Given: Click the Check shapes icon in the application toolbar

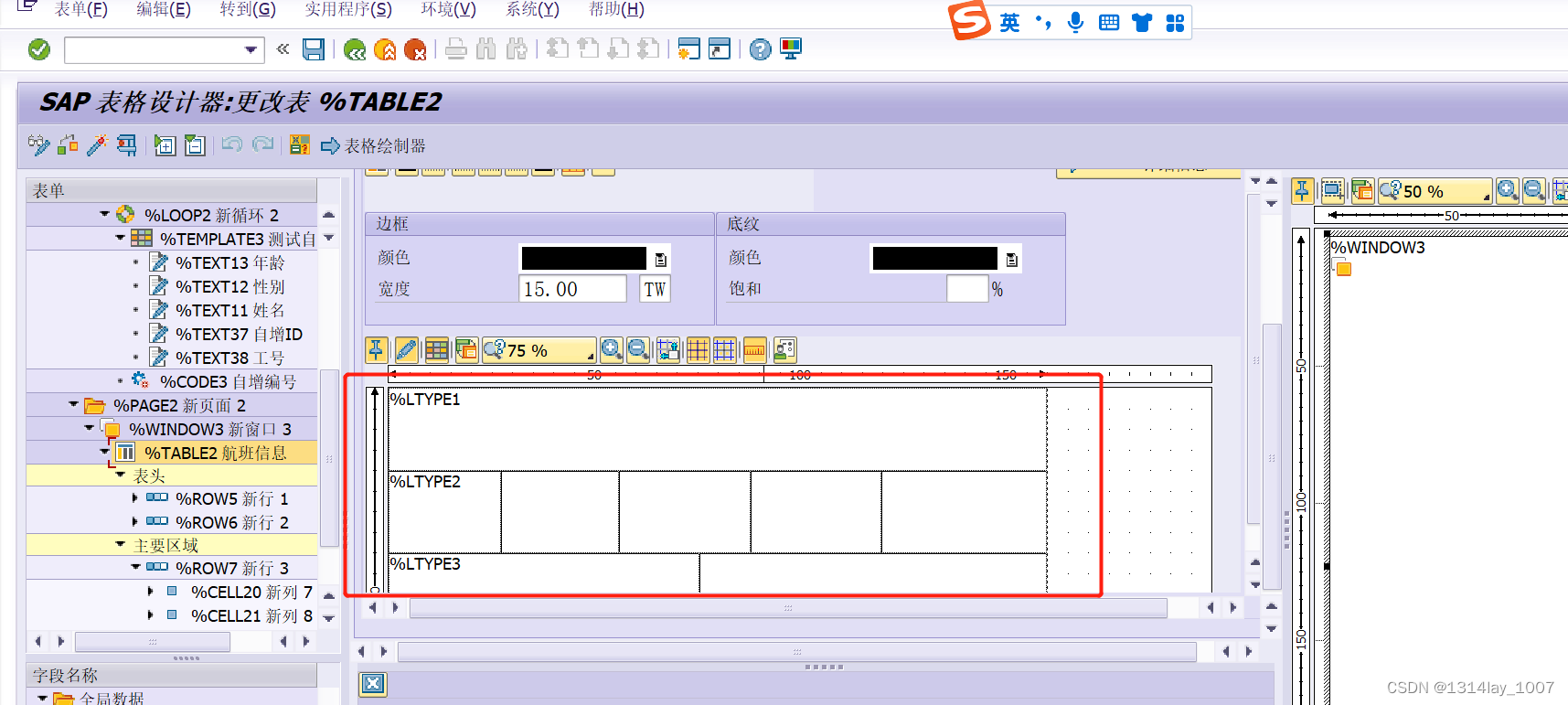Looking at the screenshot, I should point(68,144).
